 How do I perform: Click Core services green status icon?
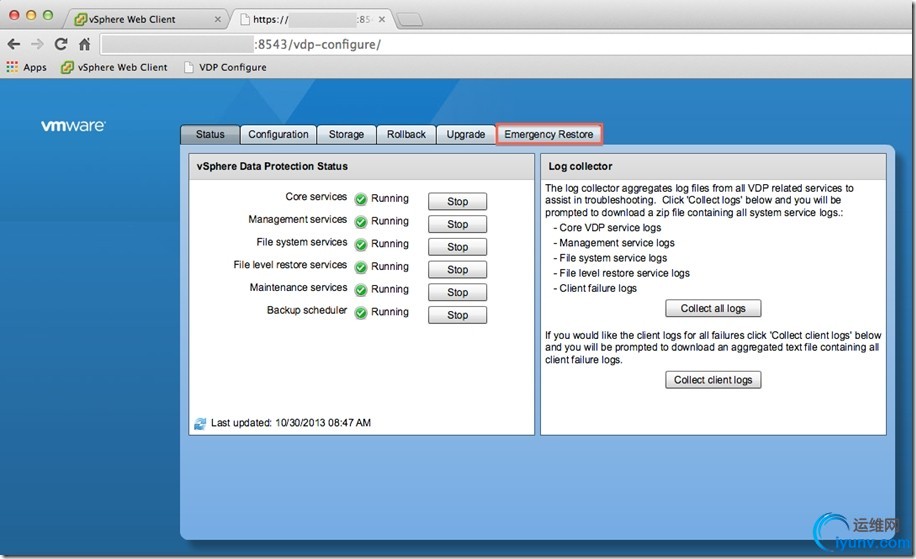360,199
